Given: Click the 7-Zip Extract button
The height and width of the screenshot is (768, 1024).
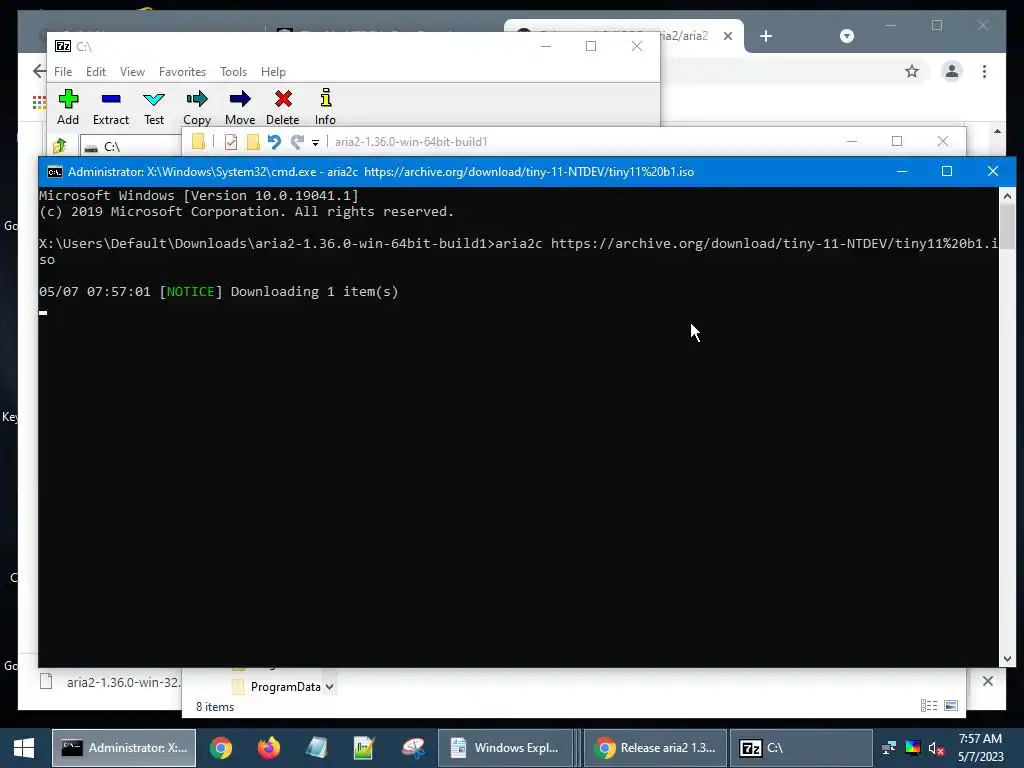Looking at the screenshot, I should click(111, 108).
